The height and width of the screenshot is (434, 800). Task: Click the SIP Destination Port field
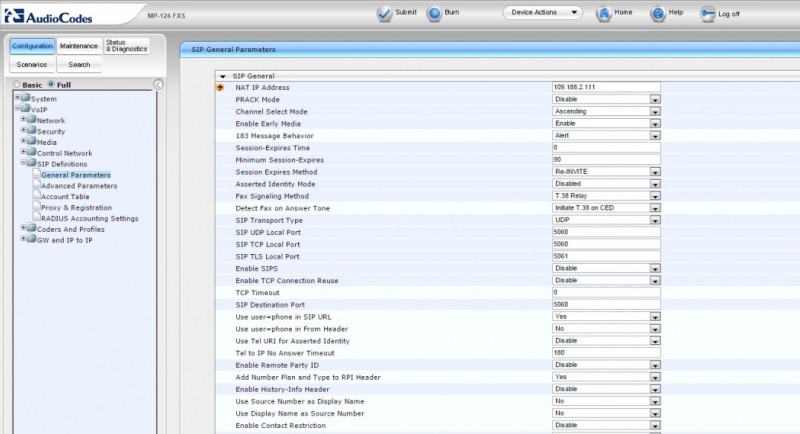[606, 304]
